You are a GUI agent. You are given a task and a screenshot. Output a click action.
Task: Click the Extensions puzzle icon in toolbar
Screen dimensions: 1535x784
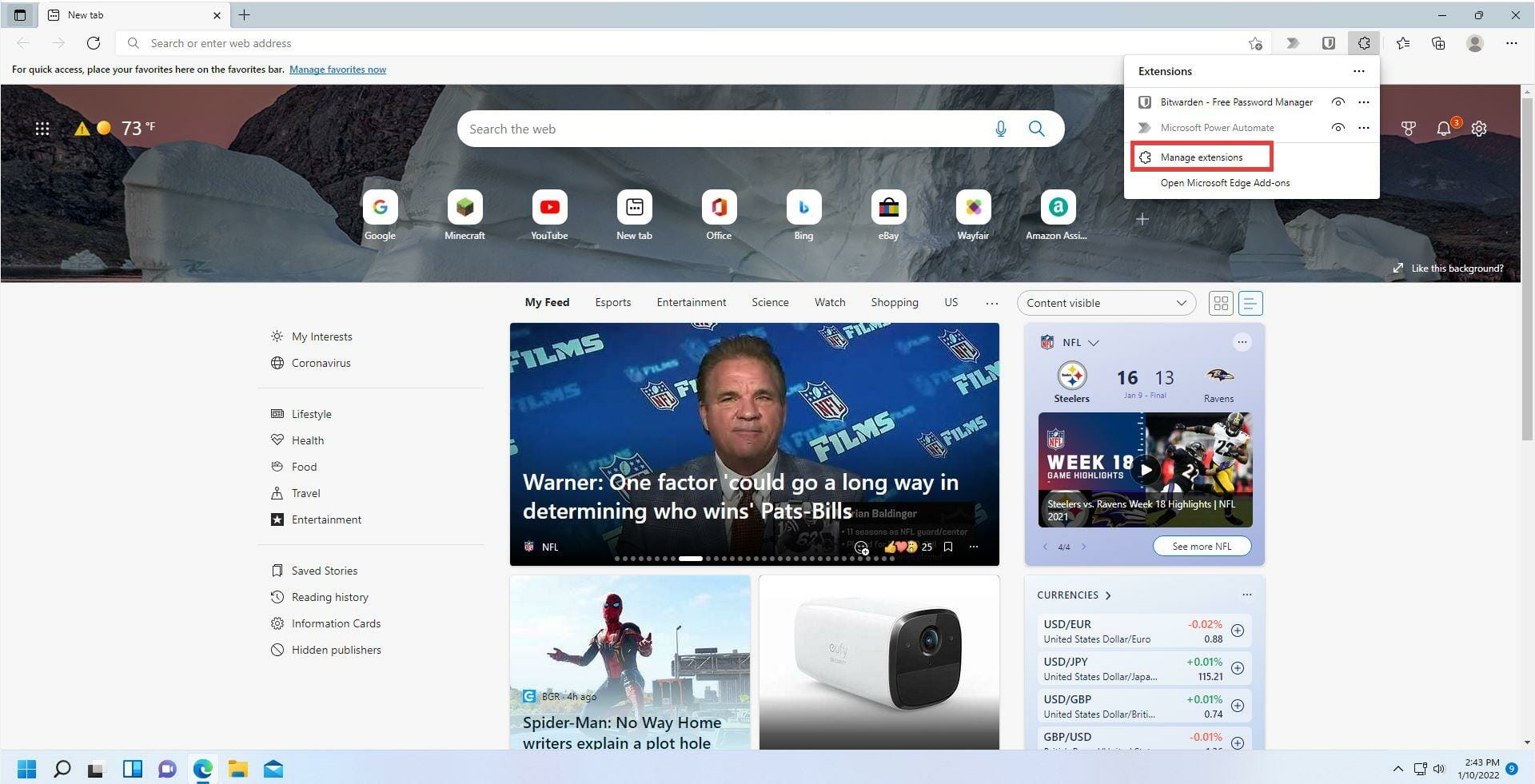pos(1363,43)
